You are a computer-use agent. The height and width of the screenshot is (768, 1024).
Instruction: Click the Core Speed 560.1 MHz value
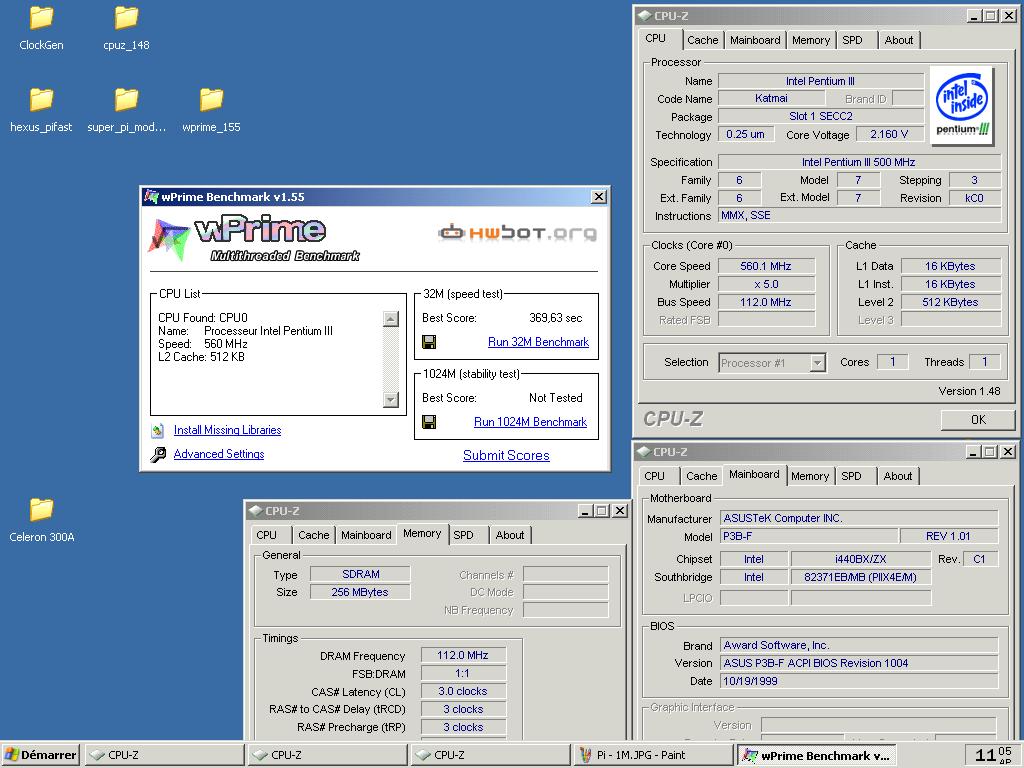tap(766, 266)
